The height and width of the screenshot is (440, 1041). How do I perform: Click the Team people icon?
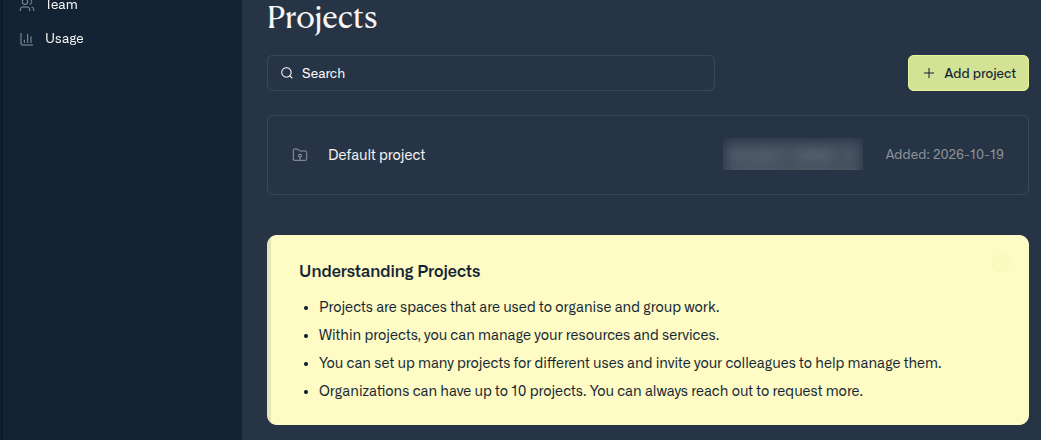(27, 5)
